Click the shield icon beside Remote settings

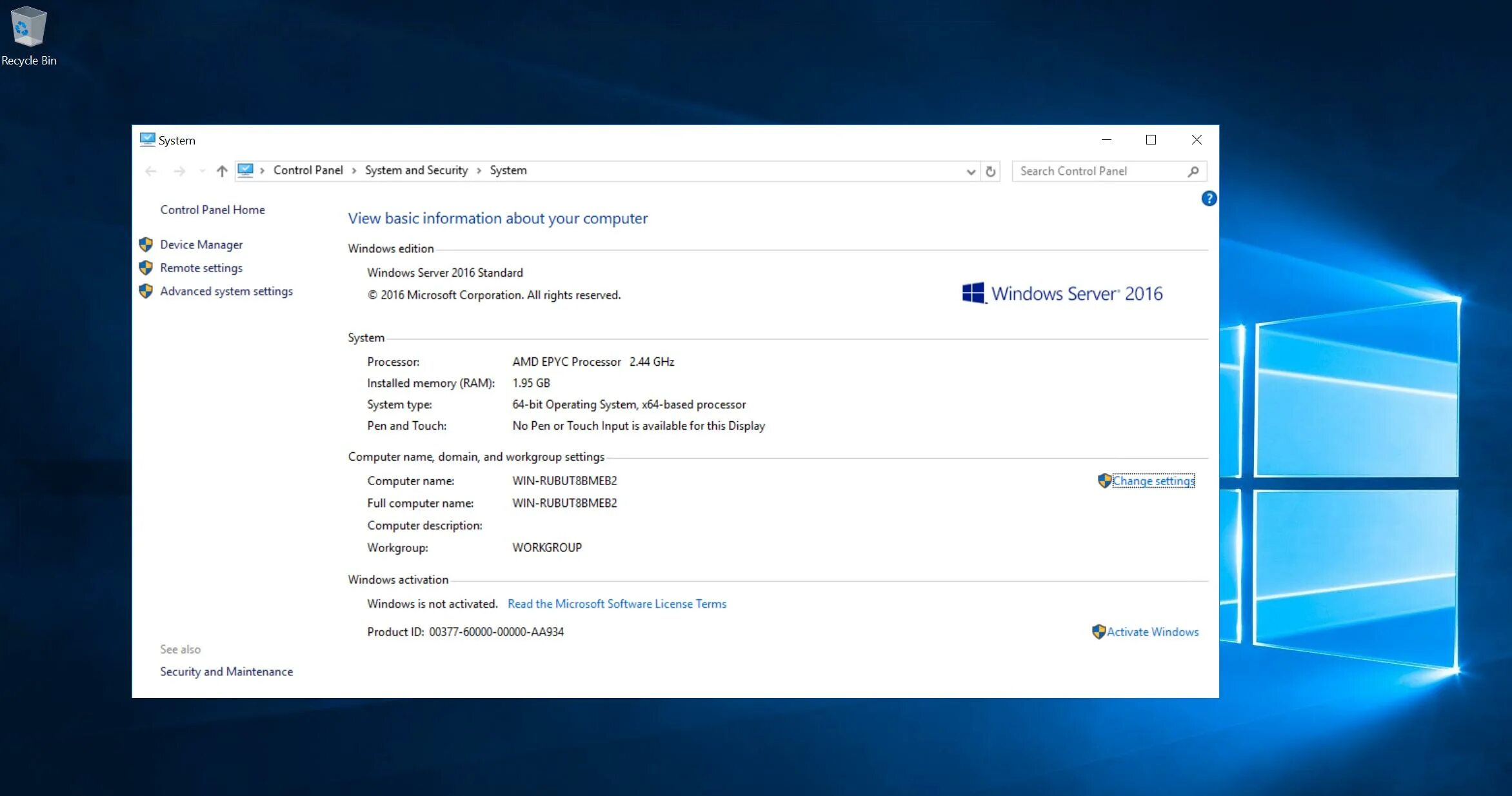146,268
